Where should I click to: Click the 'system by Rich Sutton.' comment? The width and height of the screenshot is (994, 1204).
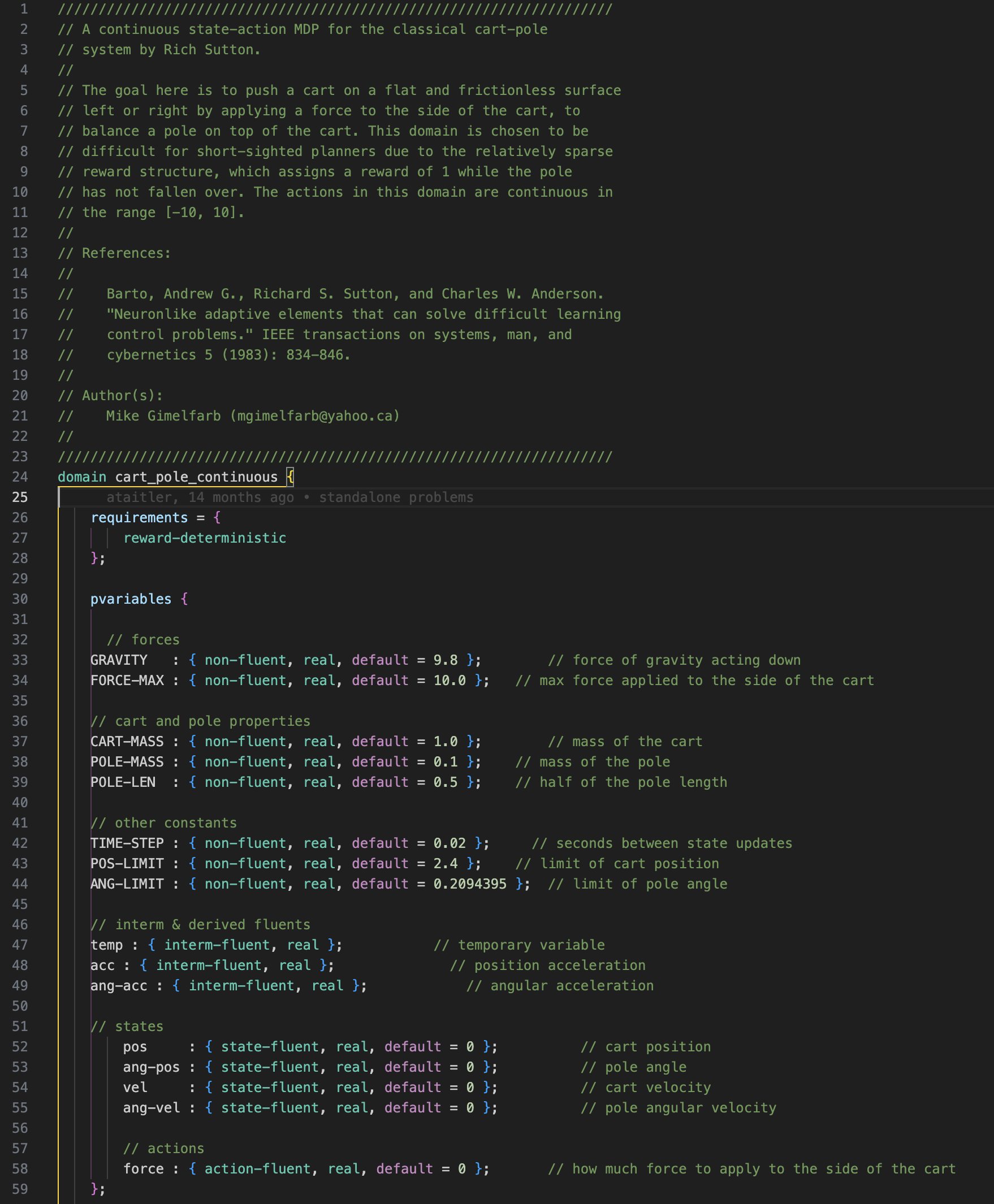[172, 50]
